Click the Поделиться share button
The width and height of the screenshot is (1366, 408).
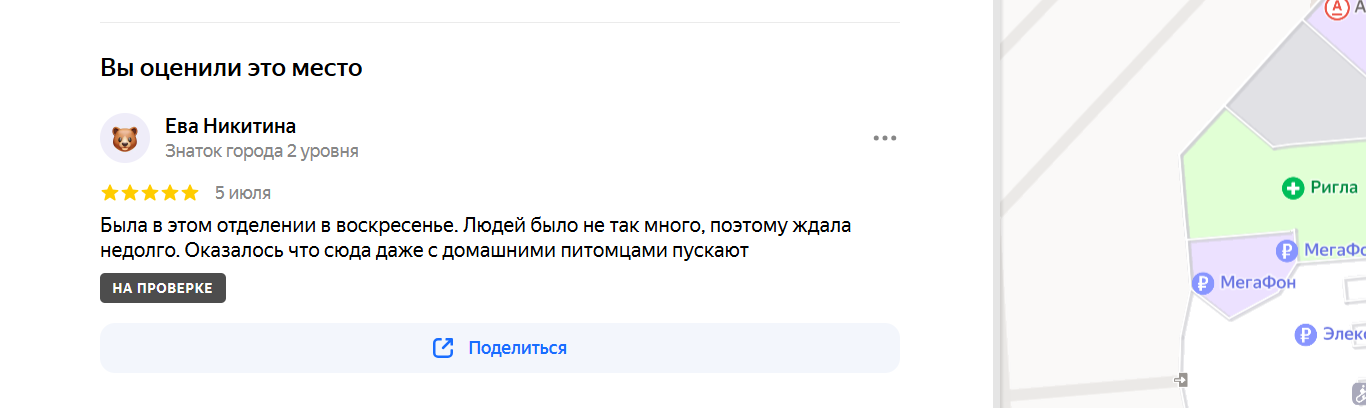[x=500, y=348]
